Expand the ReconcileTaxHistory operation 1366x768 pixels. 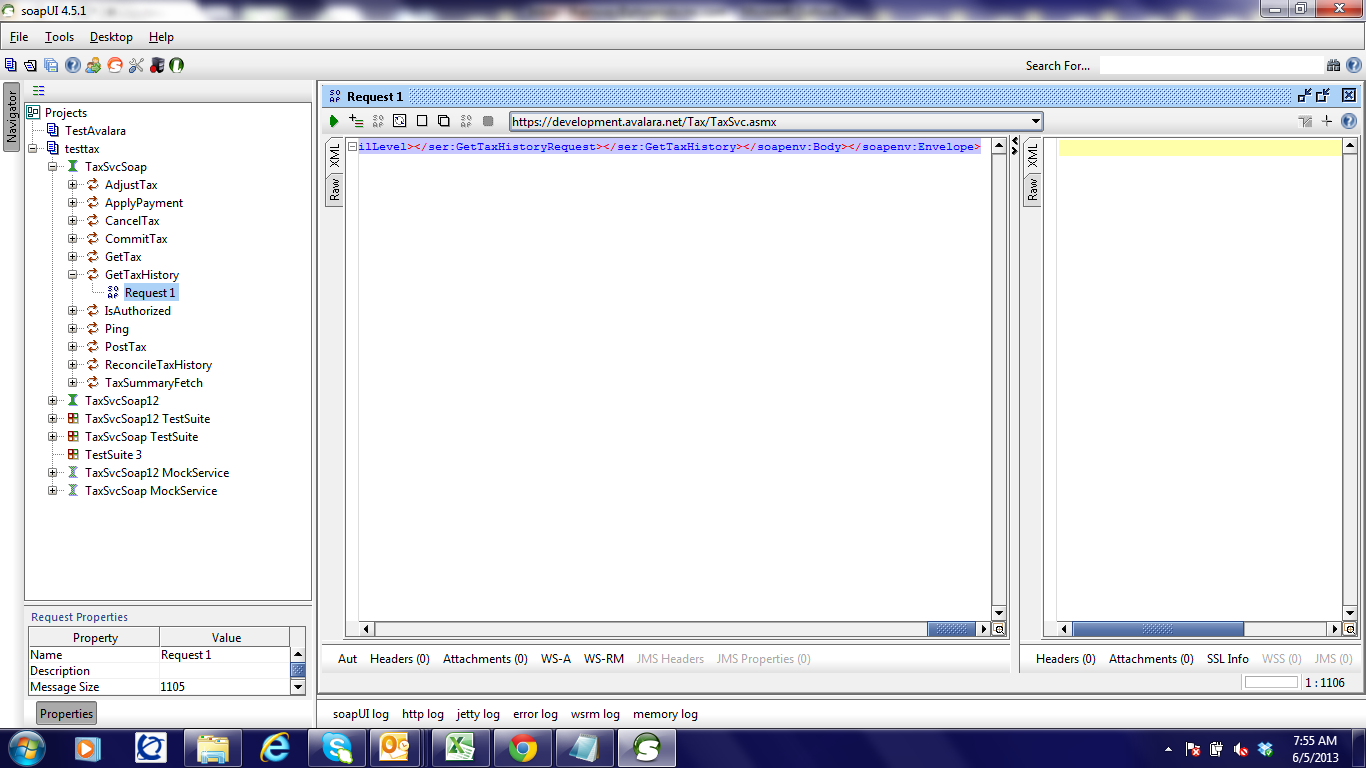pos(73,365)
